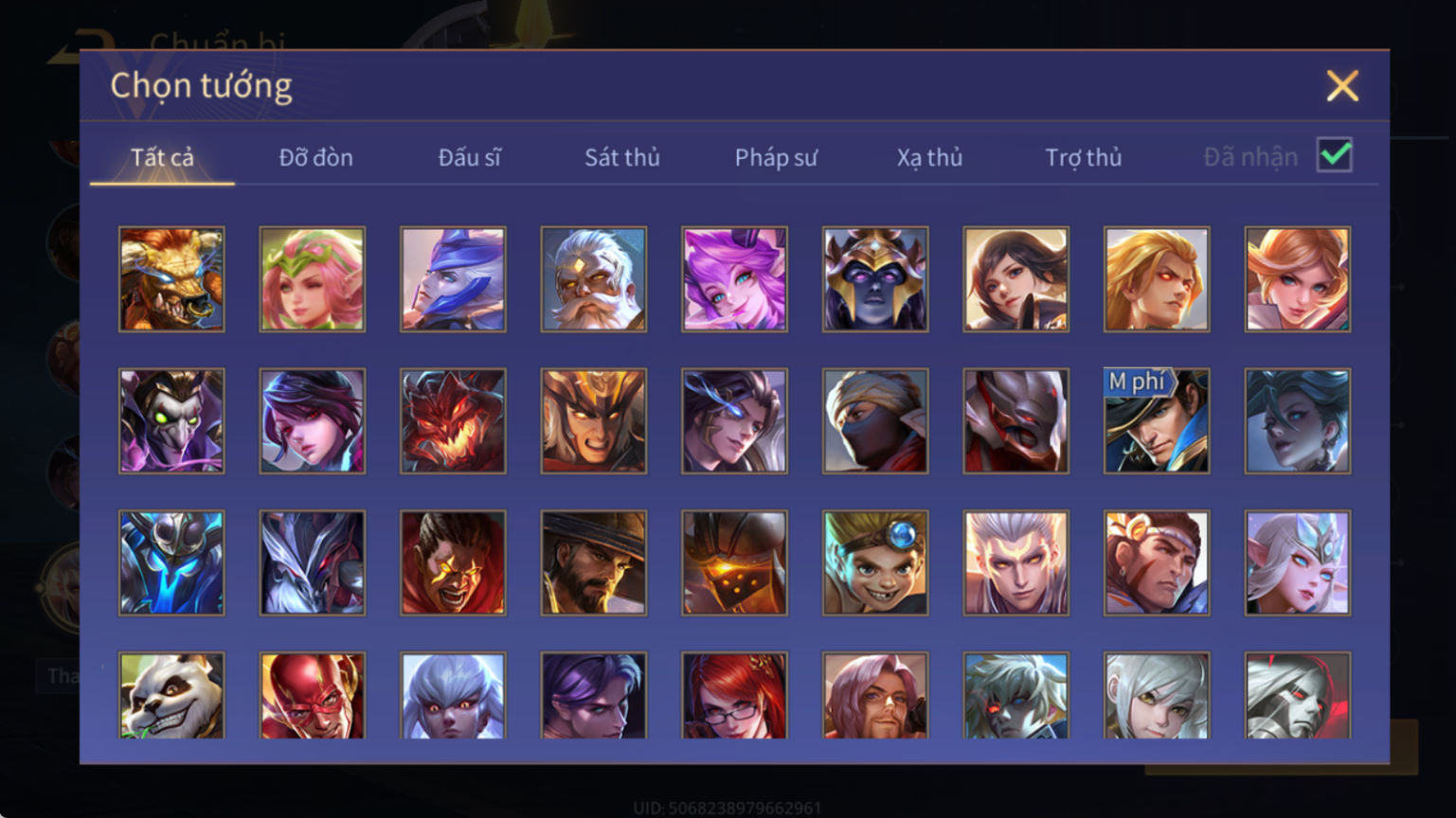Open the 'Đấu sĩ' tab
The width and height of the screenshot is (1456, 818).
[469, 157]
